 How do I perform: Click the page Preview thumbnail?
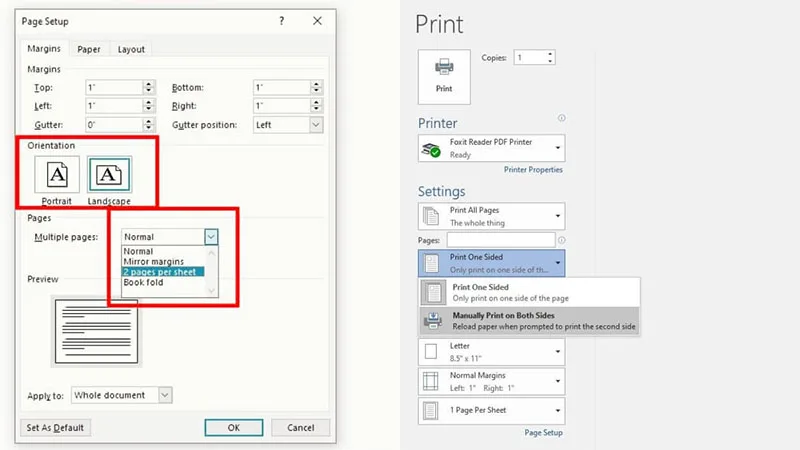96,332
